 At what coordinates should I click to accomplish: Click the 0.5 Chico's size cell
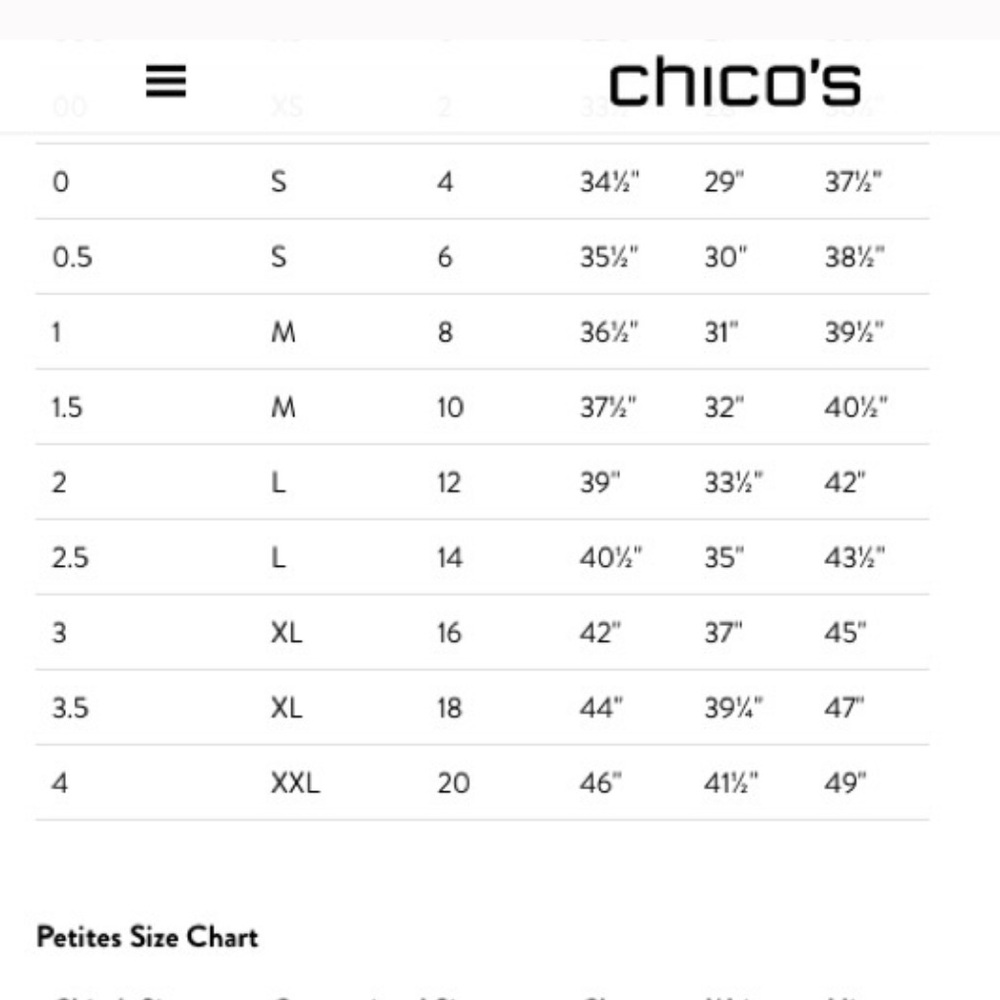[72, 257]
